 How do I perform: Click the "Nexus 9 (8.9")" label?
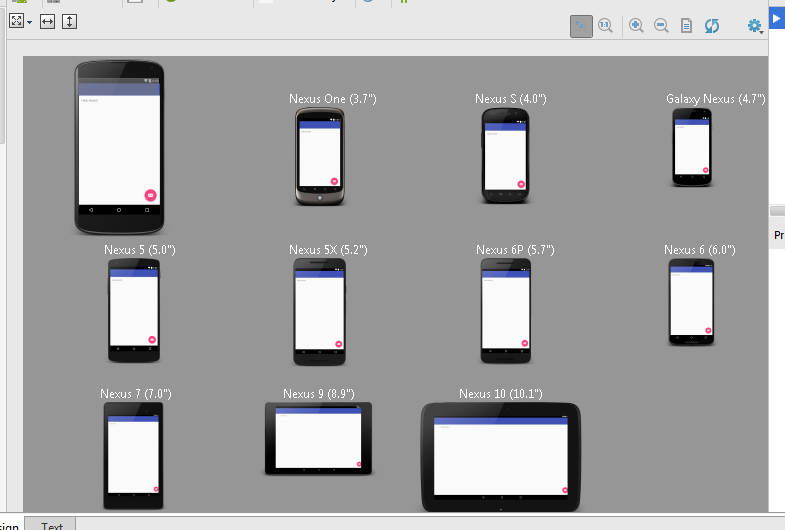(318, 394)
